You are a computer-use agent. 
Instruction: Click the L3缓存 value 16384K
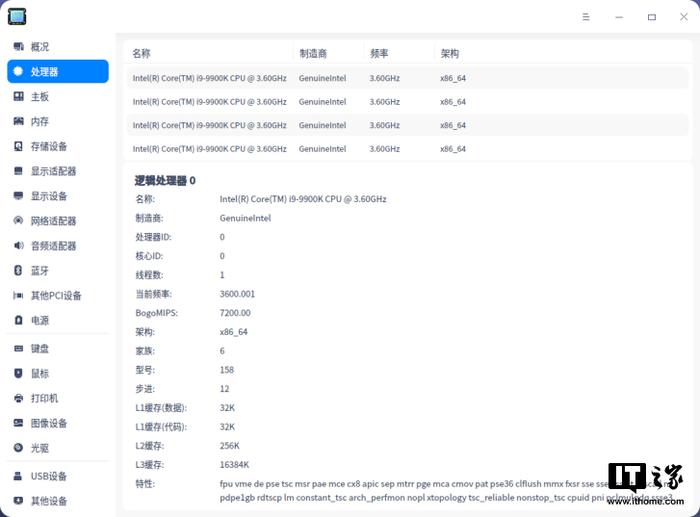(234, 465)
